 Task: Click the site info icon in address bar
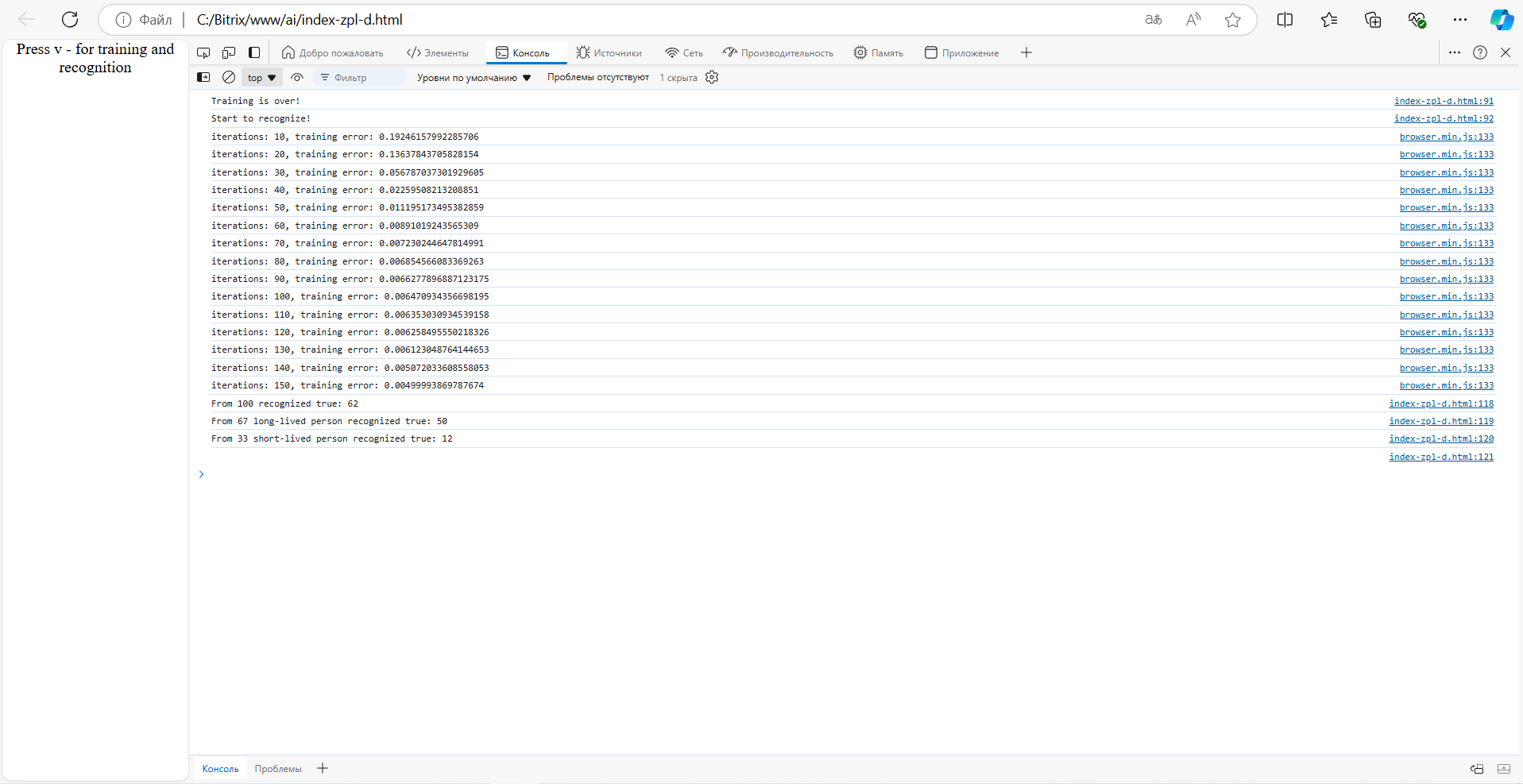[x=123, y=20]
